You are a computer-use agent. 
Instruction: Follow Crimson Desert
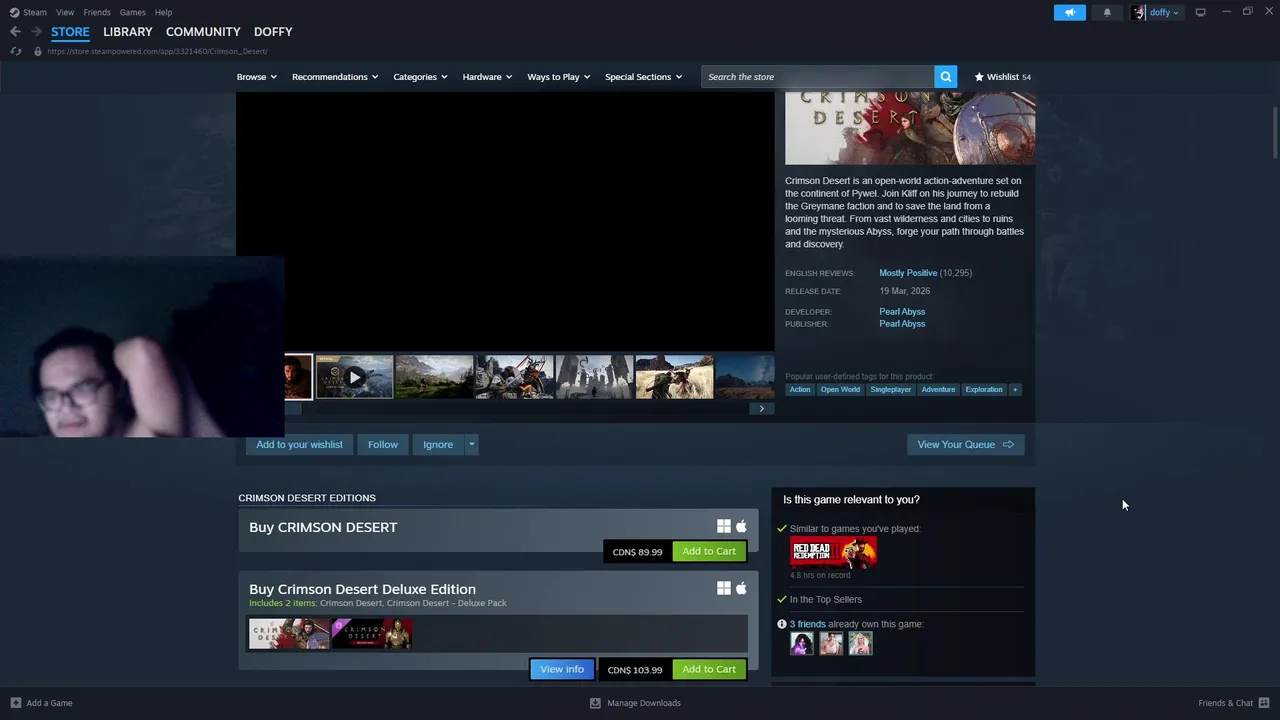pos(382,445)
